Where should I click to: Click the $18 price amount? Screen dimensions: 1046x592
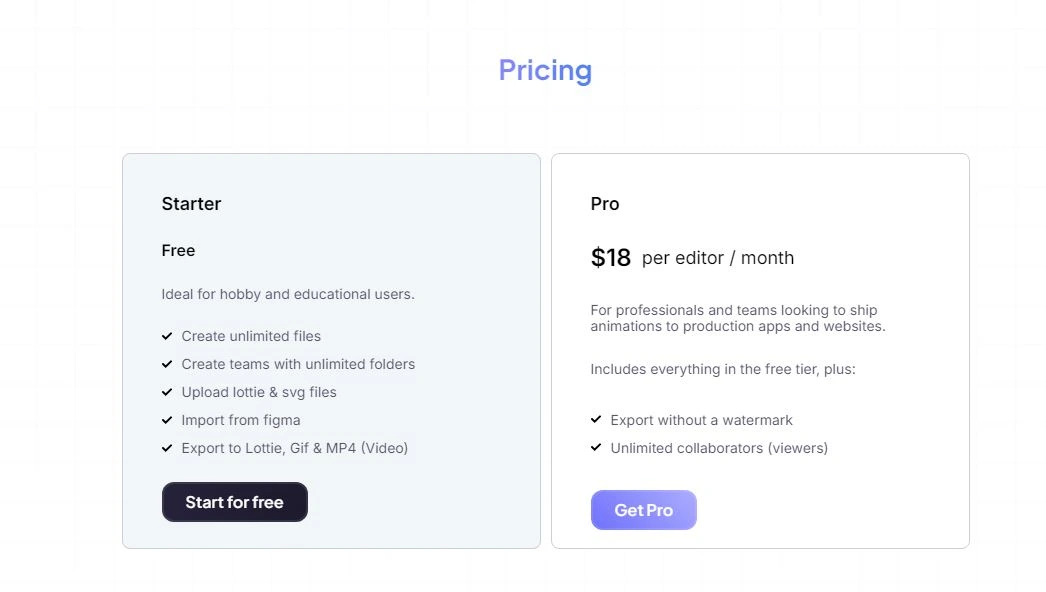tap(611, 258)
